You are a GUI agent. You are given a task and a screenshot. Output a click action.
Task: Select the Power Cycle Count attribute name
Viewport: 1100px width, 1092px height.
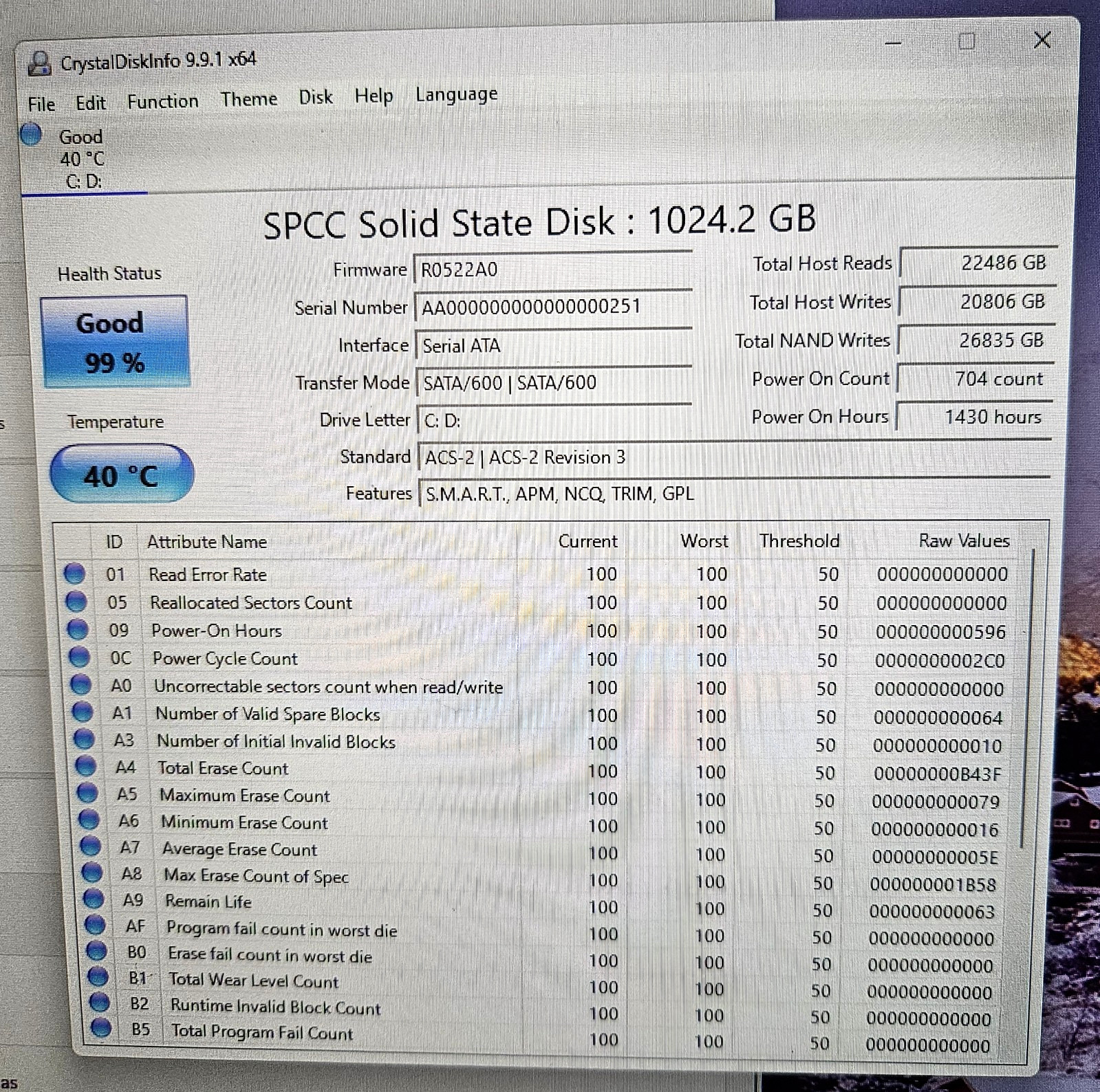[x=225, y=659]
